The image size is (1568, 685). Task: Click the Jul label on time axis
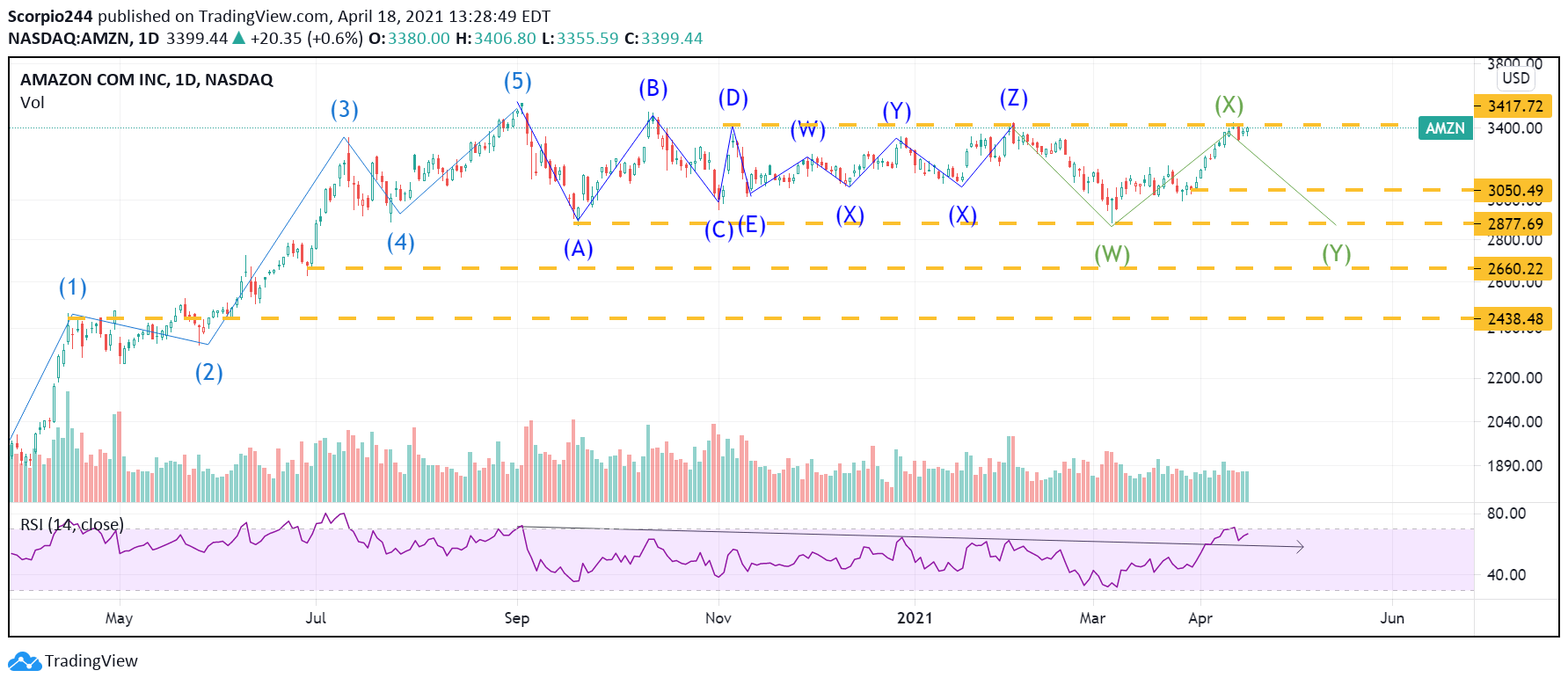point(316,618)
